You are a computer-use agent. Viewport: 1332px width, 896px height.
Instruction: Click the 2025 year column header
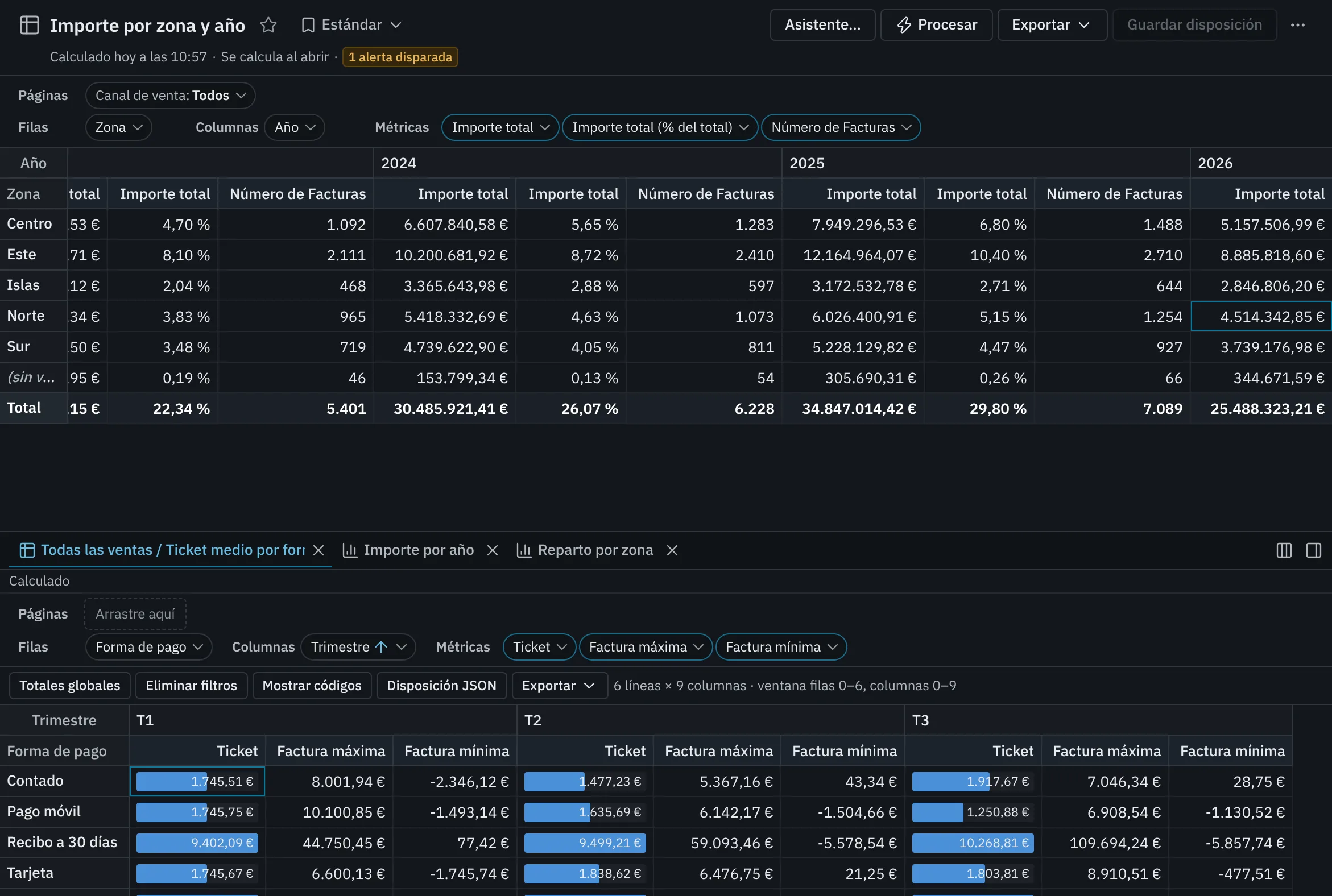tap(986, 163)
